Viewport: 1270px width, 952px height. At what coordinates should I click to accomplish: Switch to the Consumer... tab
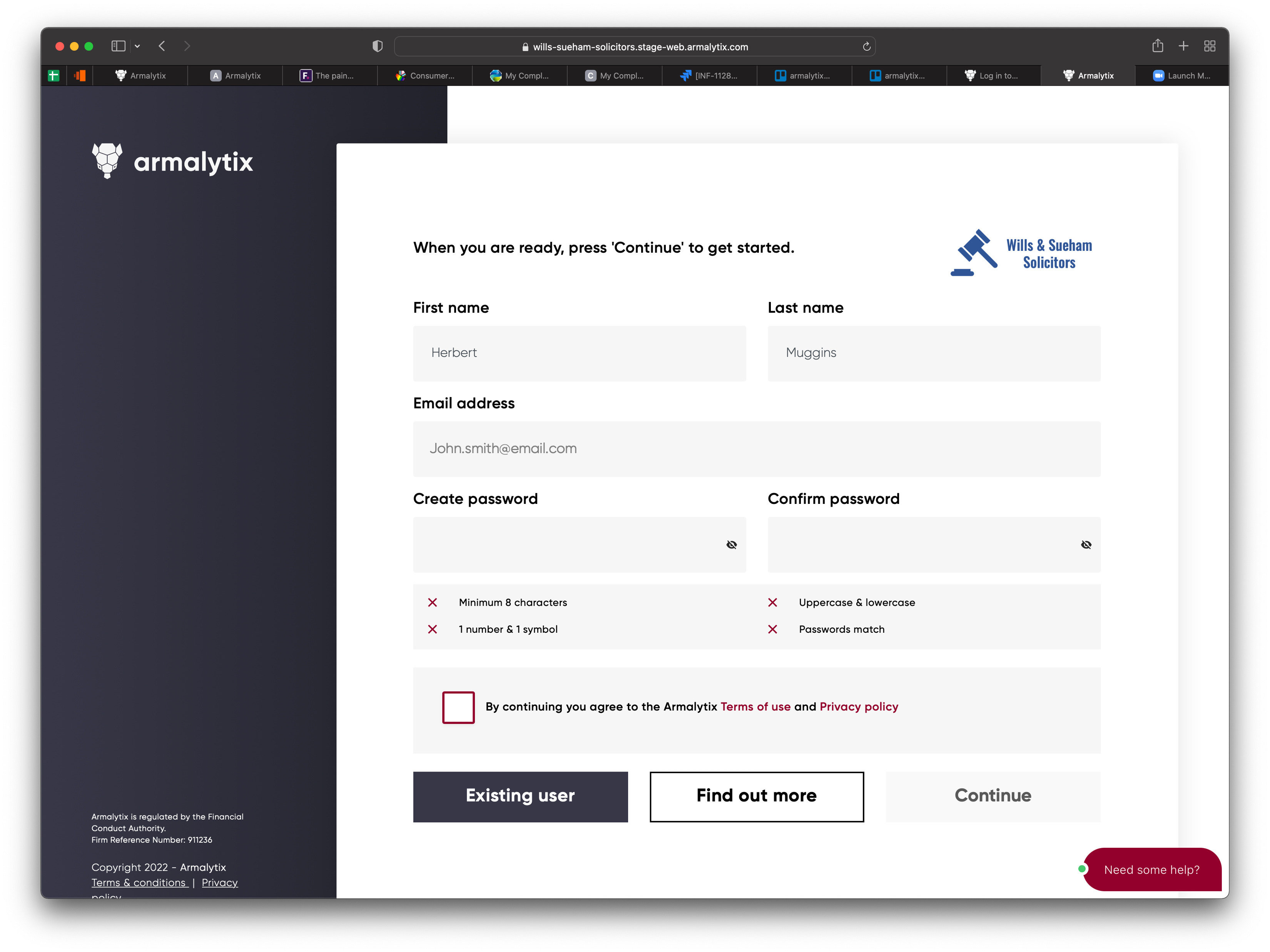click(425, 75)
